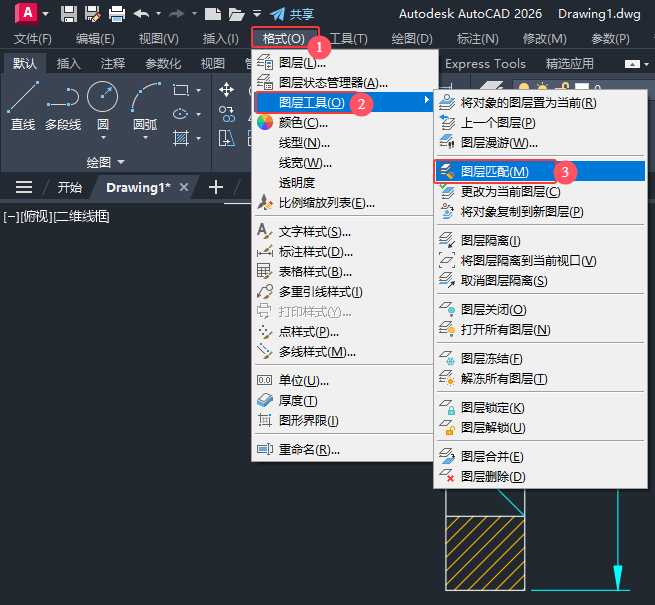Viewport: 655px width, 605px height.
Task: Choose 图层冻结 (Layer Freeze) in submenu
Action: pyautogui.click(x=491, y=359)
